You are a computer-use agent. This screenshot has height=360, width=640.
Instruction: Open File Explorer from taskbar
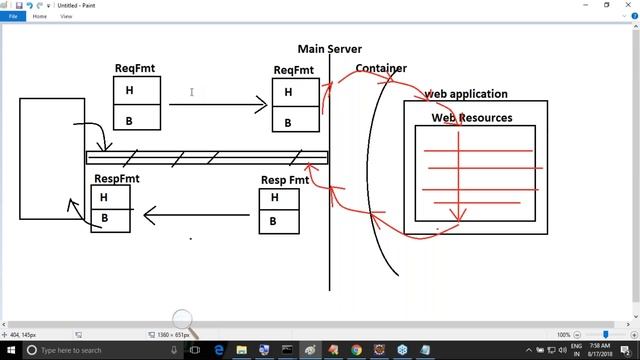click(242, 350)
